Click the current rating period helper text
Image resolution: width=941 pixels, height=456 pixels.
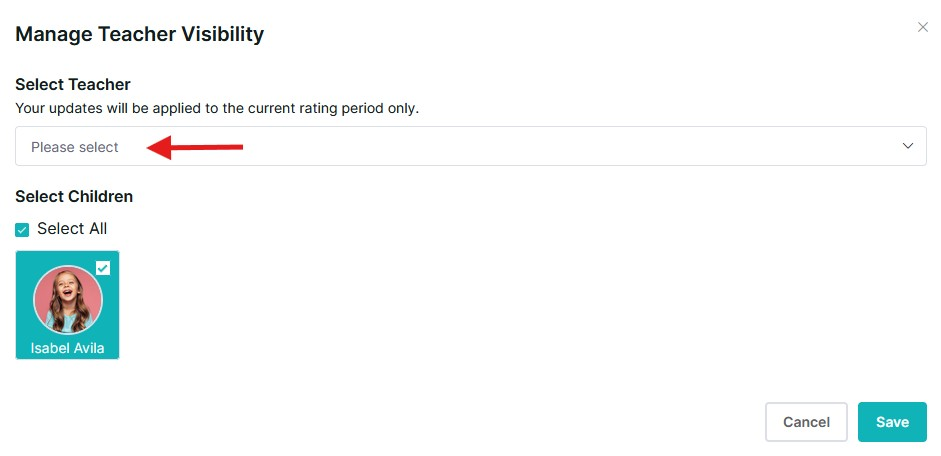point(217,108)
